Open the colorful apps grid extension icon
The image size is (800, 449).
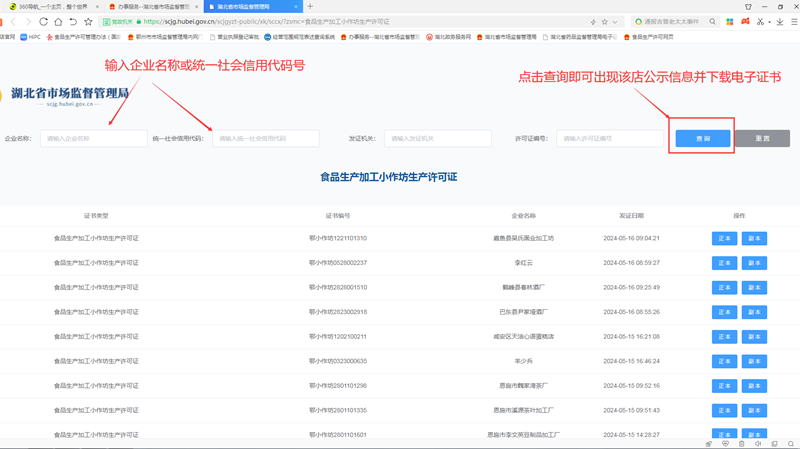(x=730, y=21)
